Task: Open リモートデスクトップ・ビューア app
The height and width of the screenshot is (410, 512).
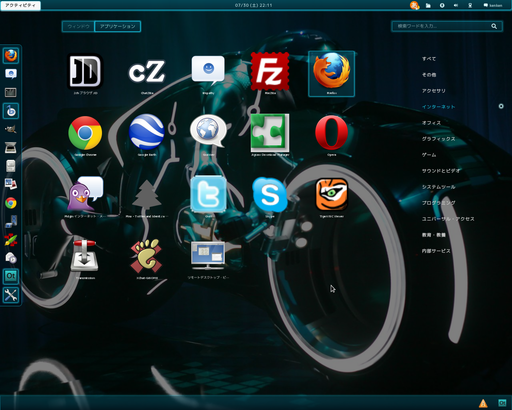Action: (x=208, y=255)
